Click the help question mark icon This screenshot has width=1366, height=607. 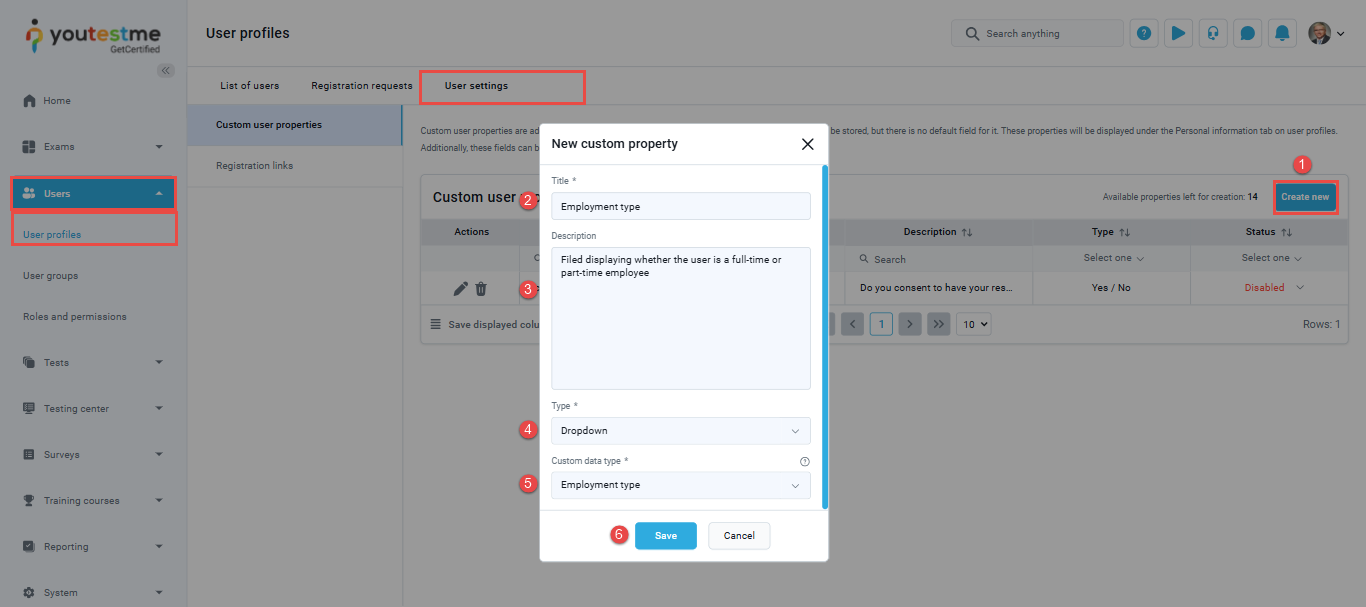point(1144,33)
